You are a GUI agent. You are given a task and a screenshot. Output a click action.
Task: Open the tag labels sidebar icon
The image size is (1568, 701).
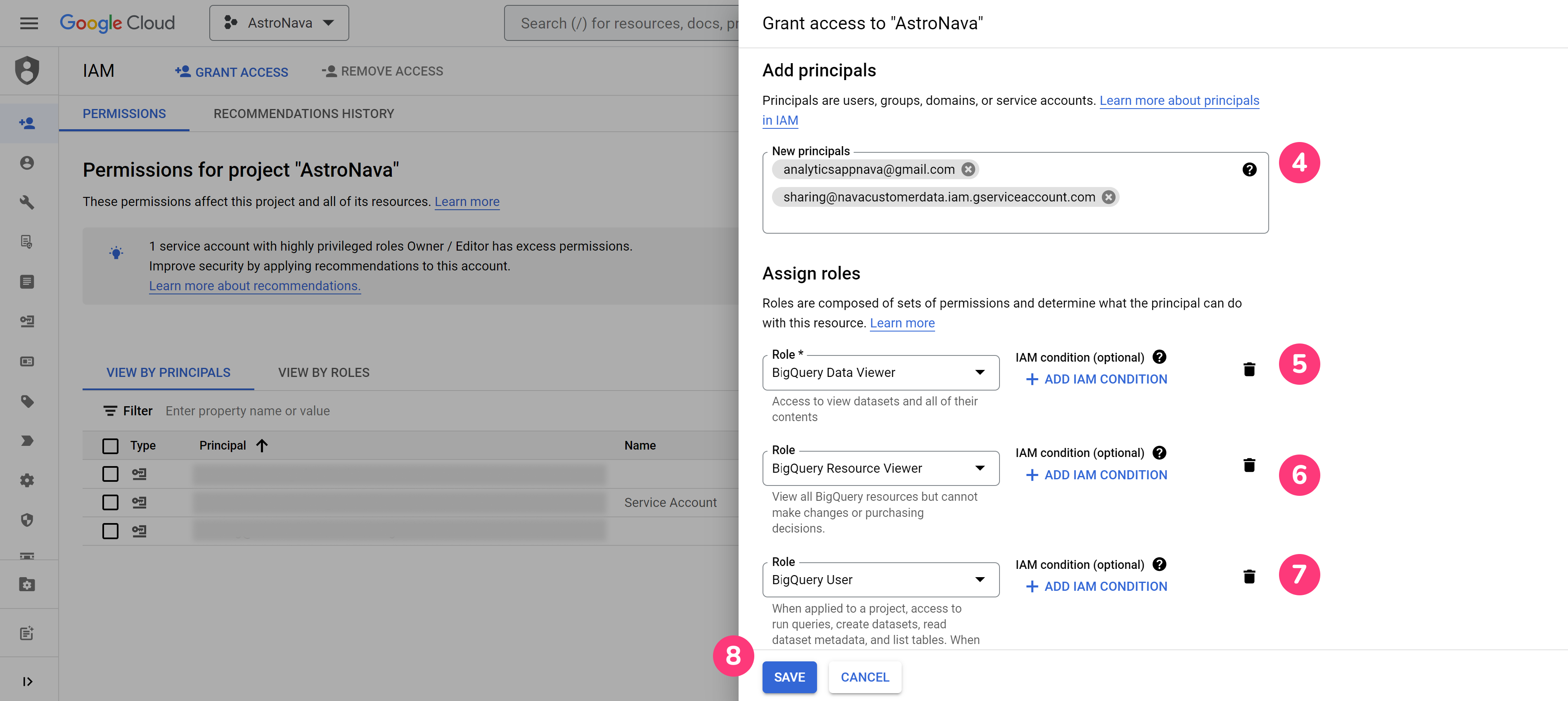[27, 401]
